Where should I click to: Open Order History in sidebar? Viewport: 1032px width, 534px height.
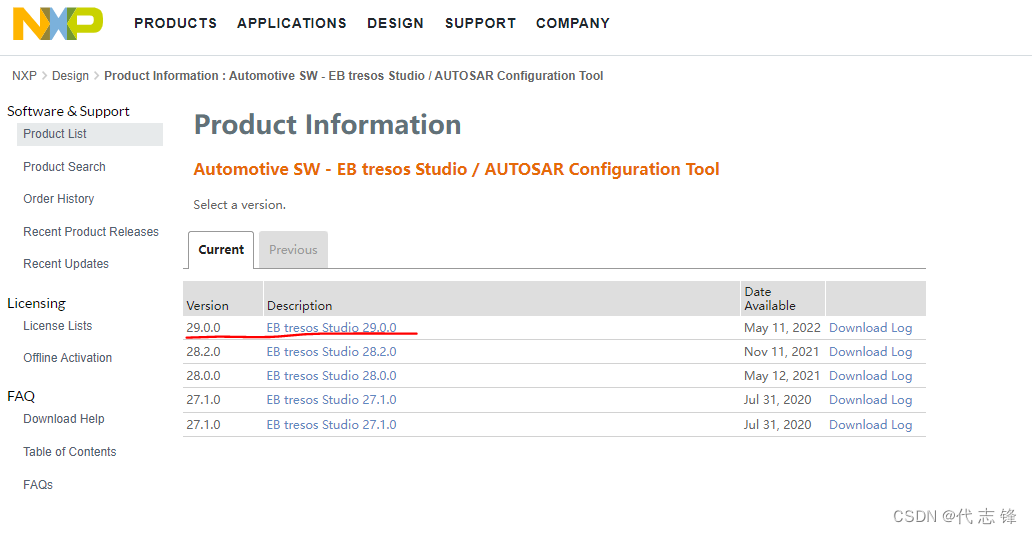pyautogui.click(x=59, y=199)
